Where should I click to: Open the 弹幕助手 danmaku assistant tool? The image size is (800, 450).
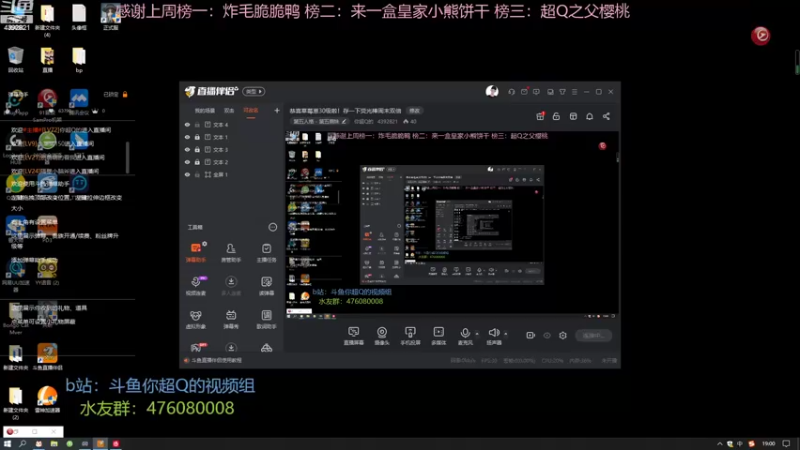pos(196,252)
